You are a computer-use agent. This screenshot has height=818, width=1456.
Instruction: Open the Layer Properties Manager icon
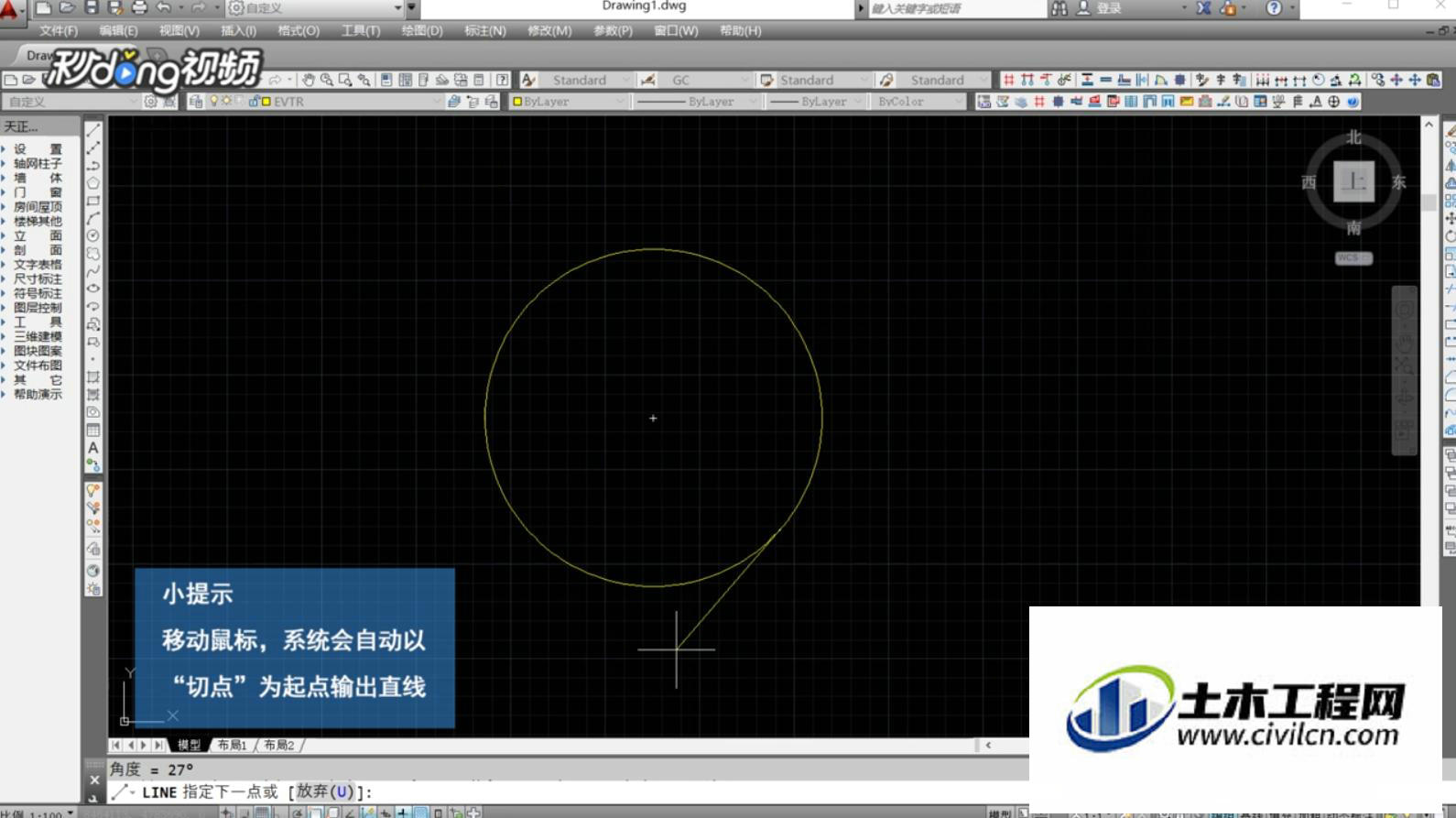click(196, 102)
